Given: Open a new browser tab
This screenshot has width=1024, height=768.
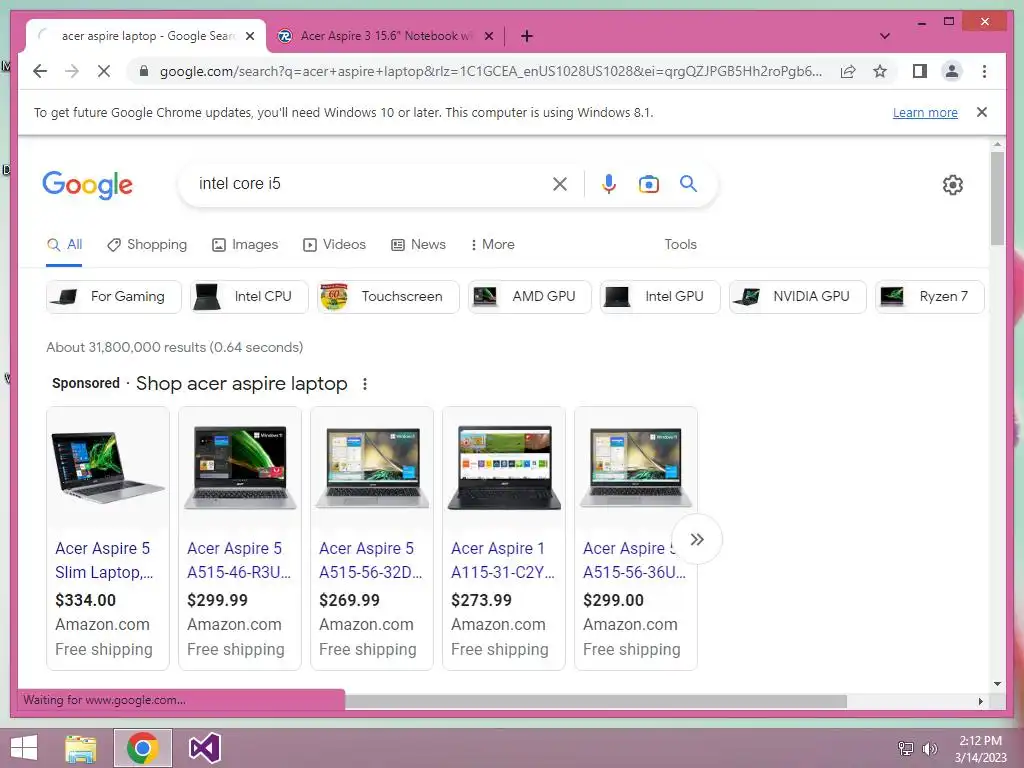Looking at the screenshot, I should pyautogui.click(x=527, y=36).
